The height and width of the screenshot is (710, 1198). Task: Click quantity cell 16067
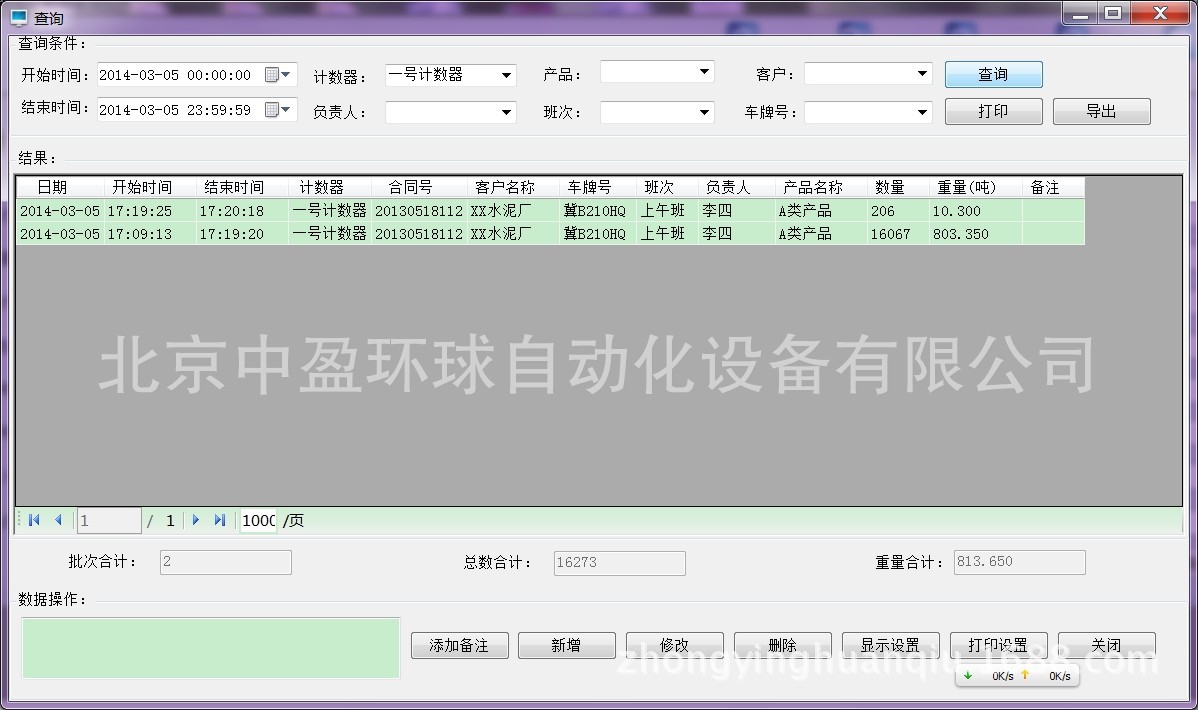898,234
